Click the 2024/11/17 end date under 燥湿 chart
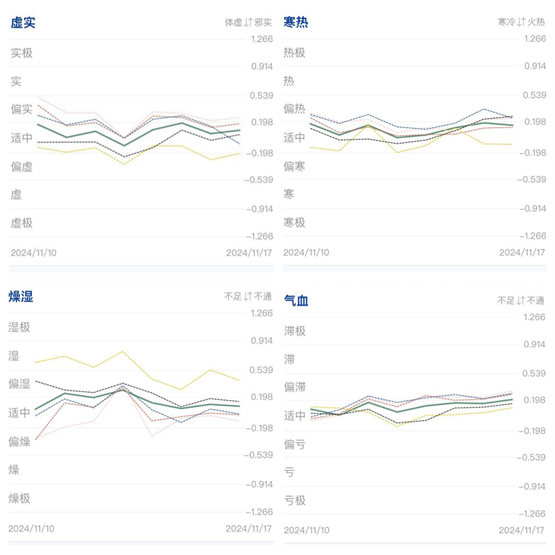 point(248,528)
